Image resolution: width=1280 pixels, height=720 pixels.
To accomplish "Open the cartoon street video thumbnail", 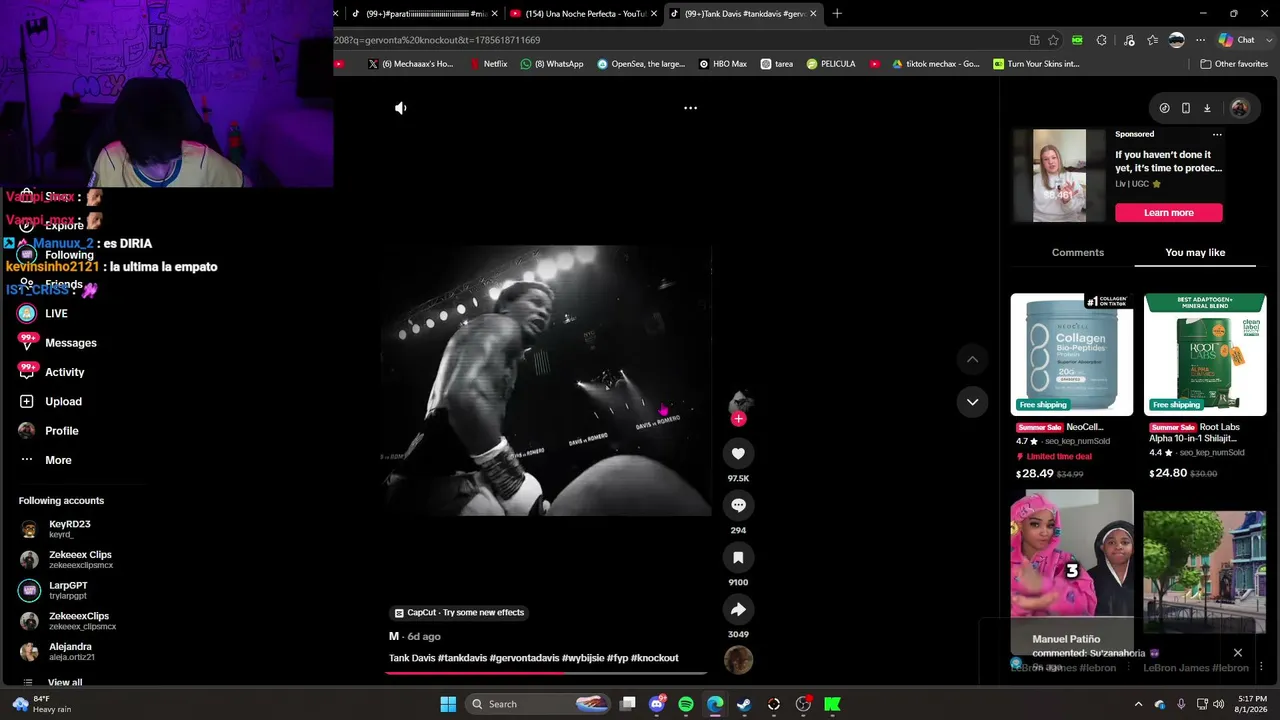I will (x=1205, y=572).
